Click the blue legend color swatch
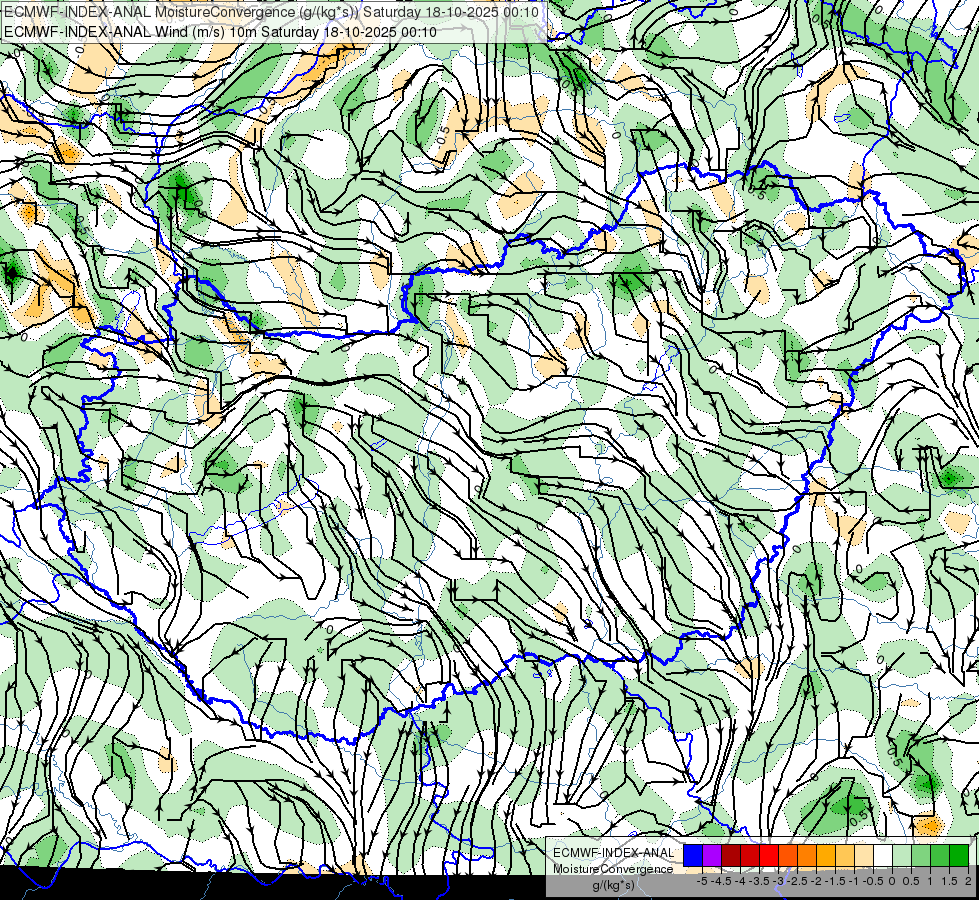 [692, 855]
